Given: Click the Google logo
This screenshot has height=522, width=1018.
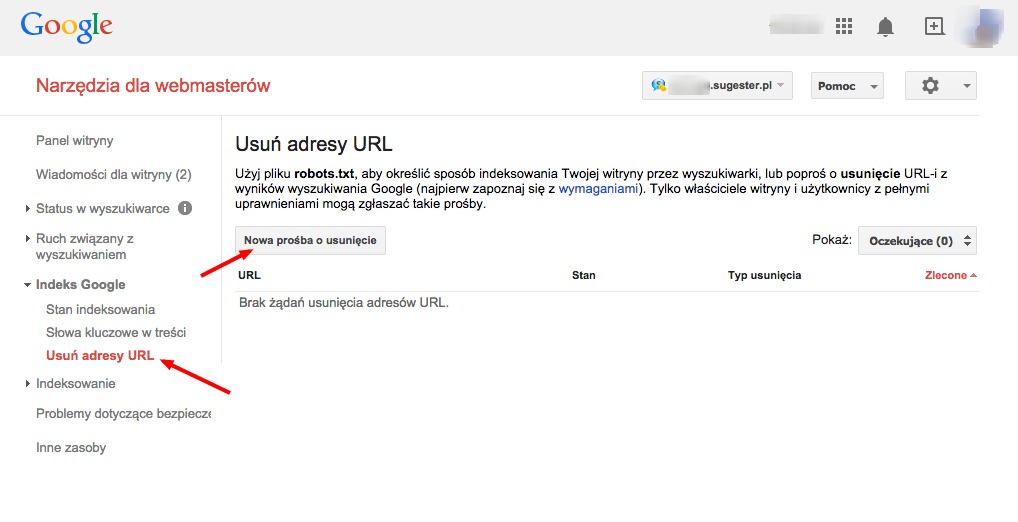Looking at the screenshot, I should [x=66, y=28].
